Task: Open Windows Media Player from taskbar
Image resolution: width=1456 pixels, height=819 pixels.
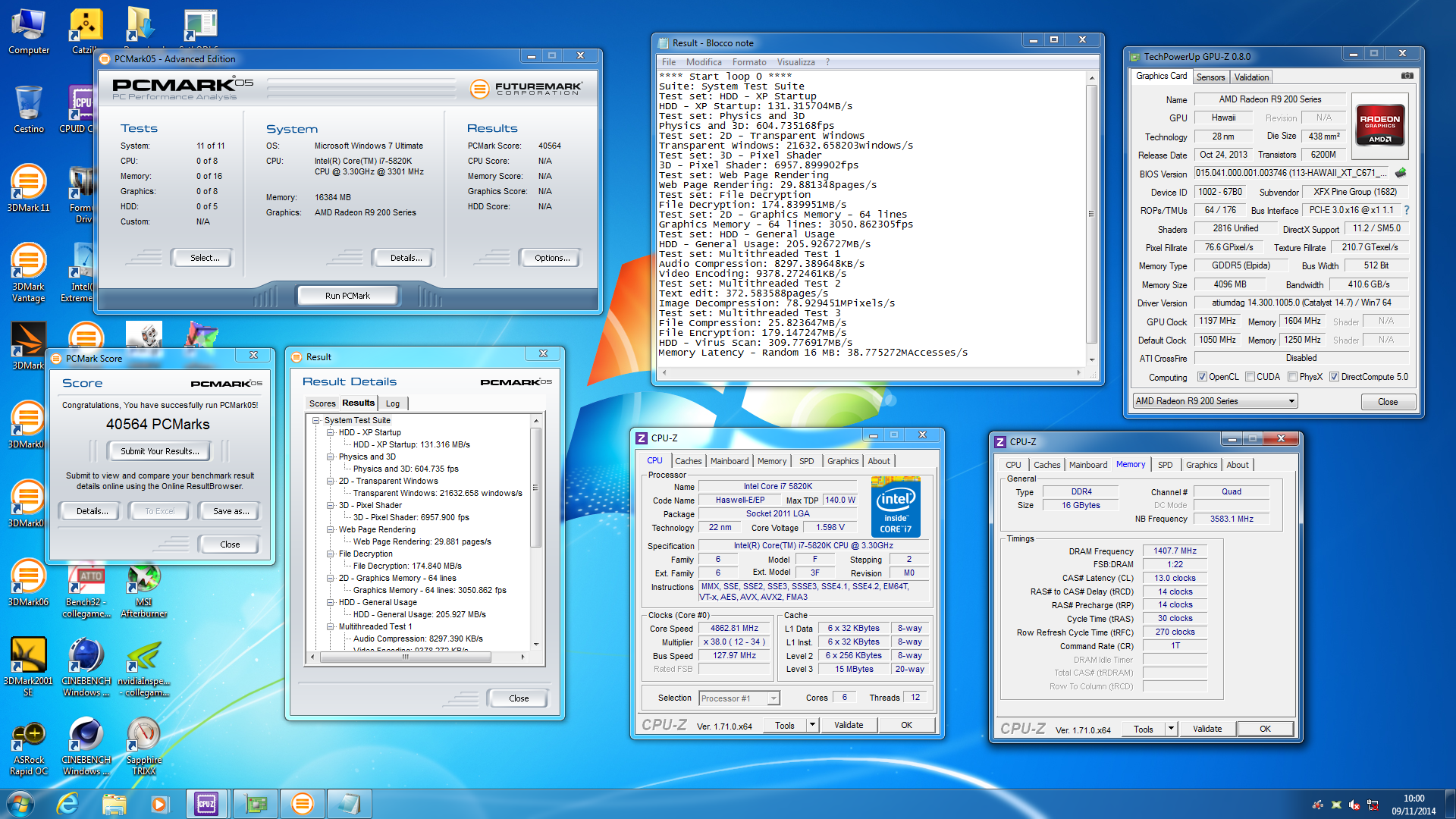Action: pyautogui.click(x=159, y=804)
